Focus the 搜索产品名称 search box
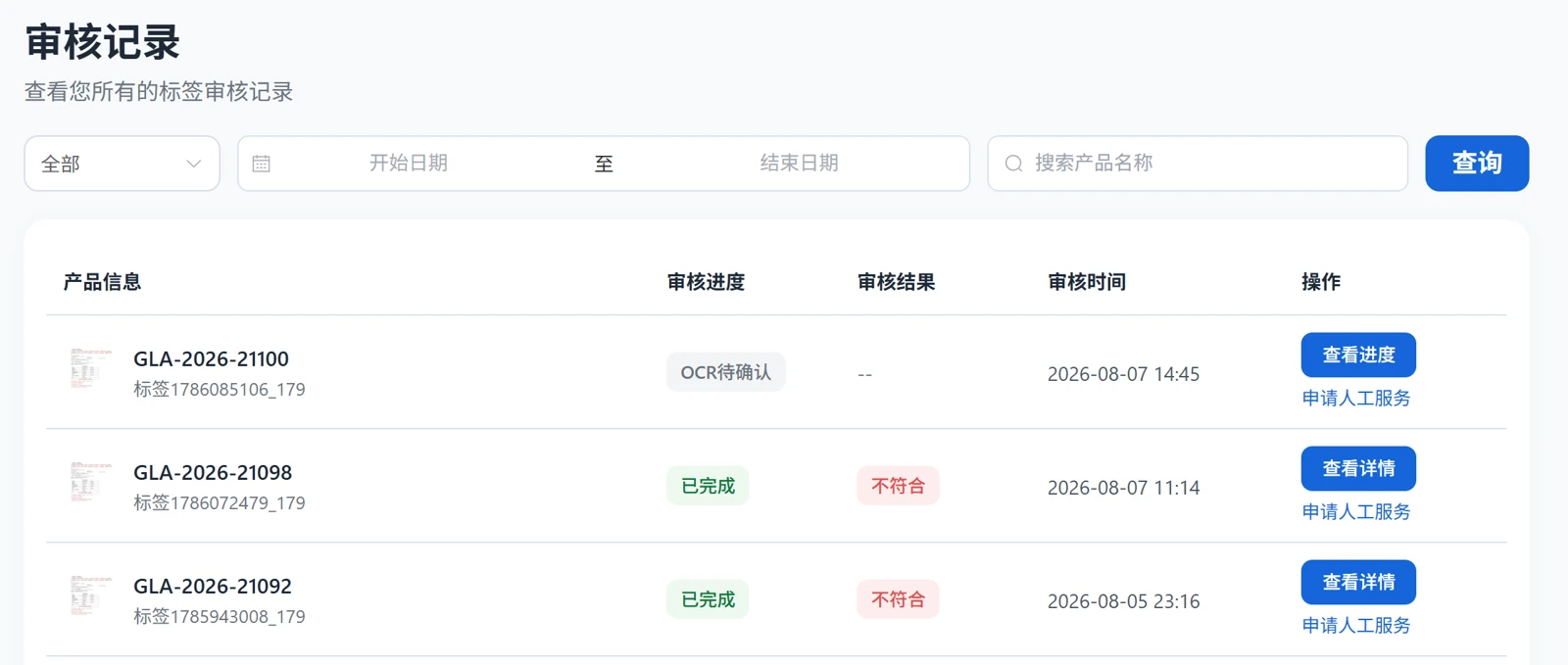 1198,164
